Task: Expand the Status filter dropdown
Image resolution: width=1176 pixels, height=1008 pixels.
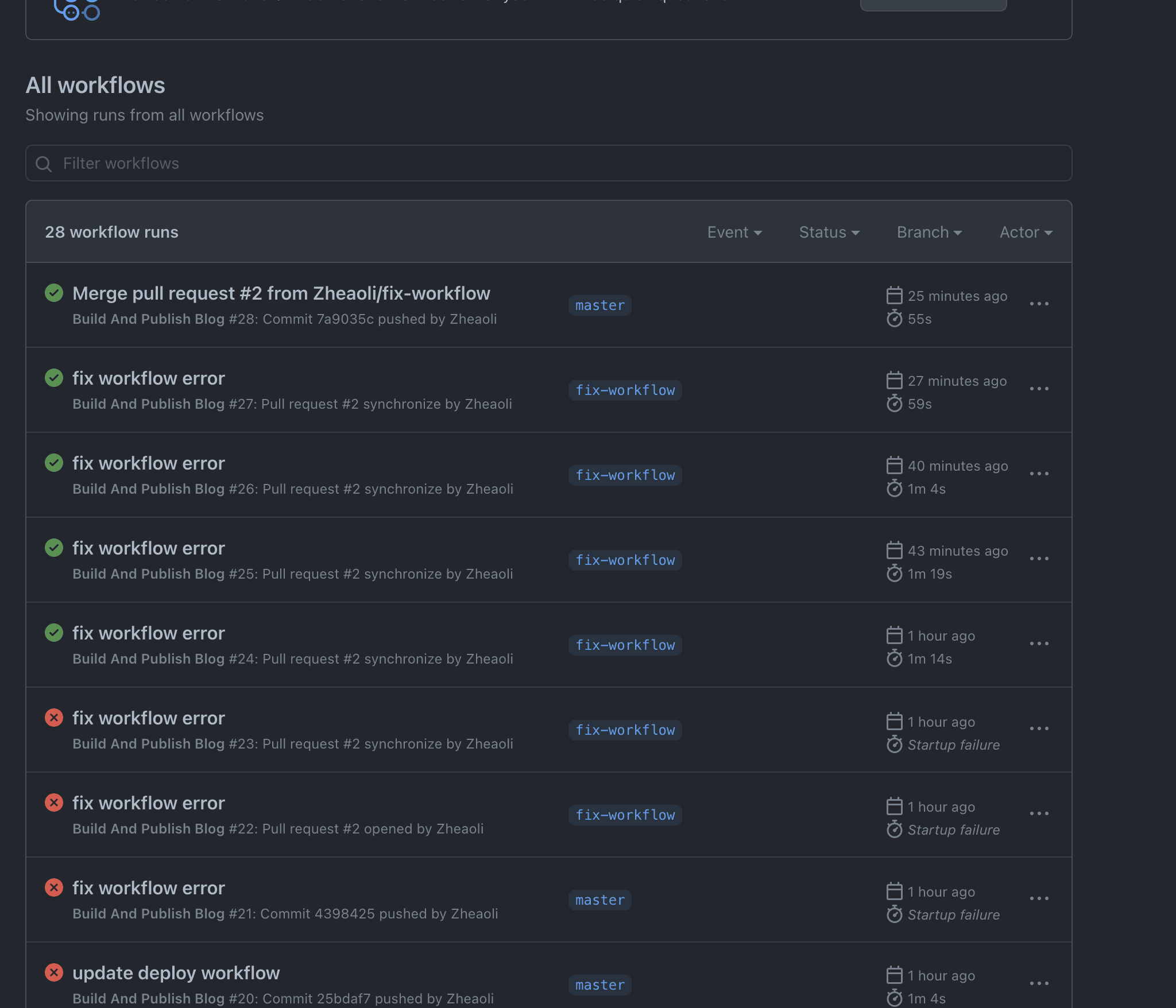Action: pos(829,232)
